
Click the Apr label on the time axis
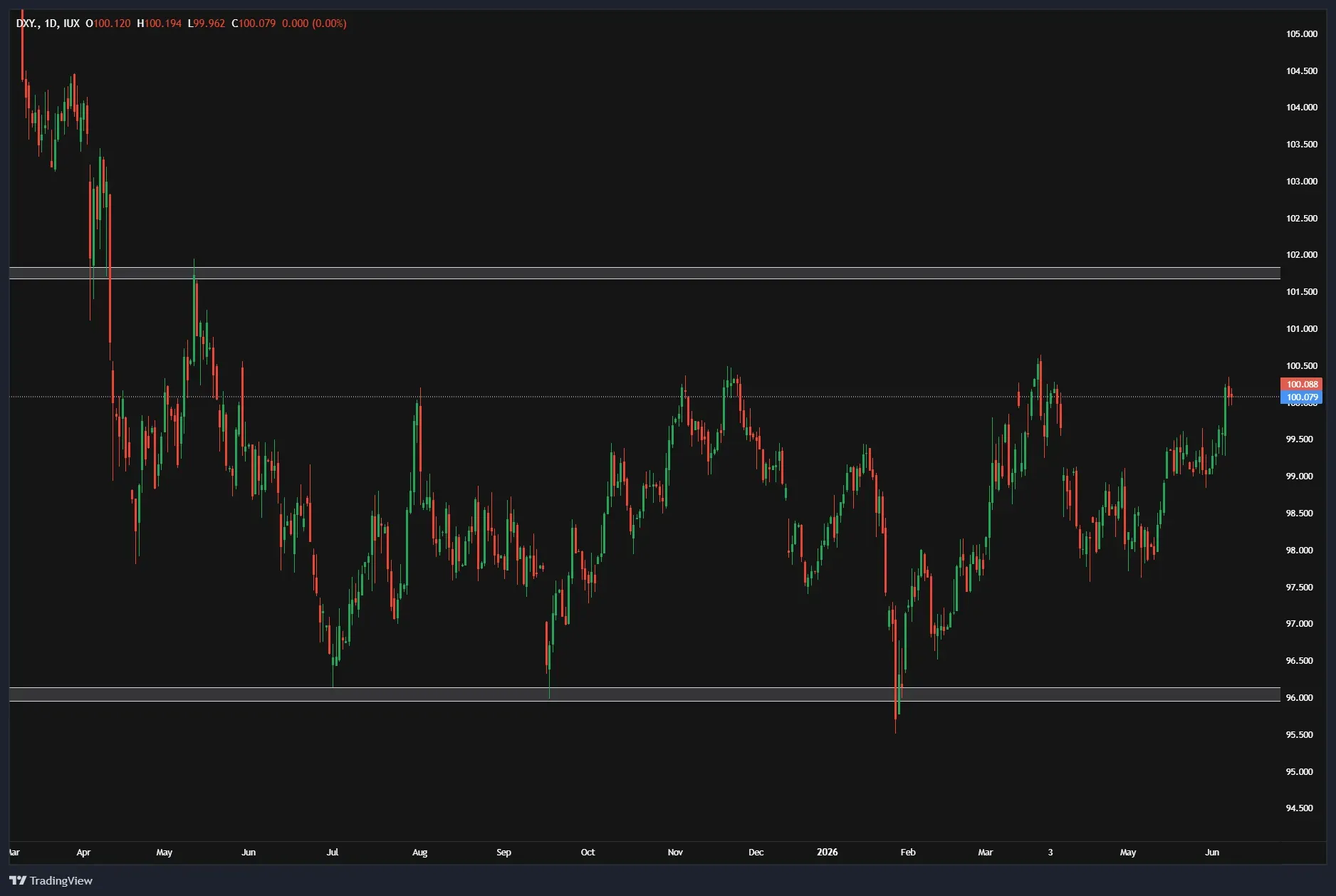[x=83, y=853]
